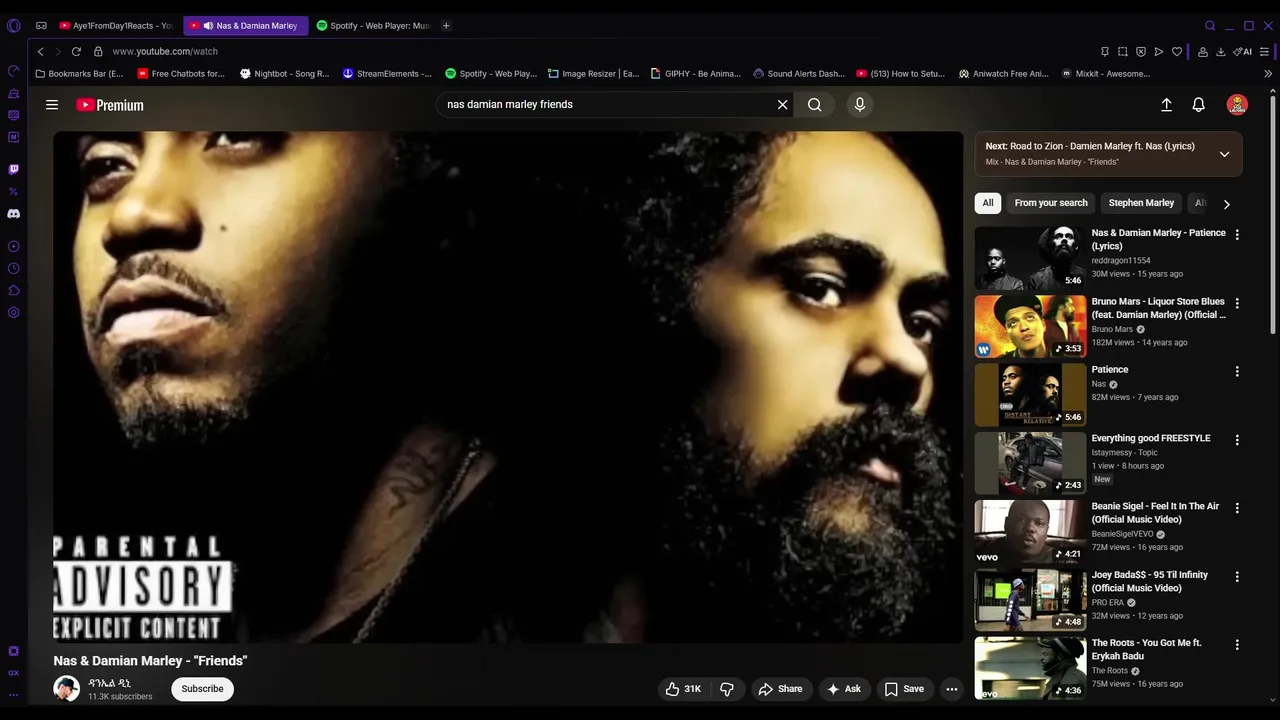The width and height of the screenshot is (1280, 720).
Task: Switch to Spotify Web Player browser tab
Action: (373, 26)
